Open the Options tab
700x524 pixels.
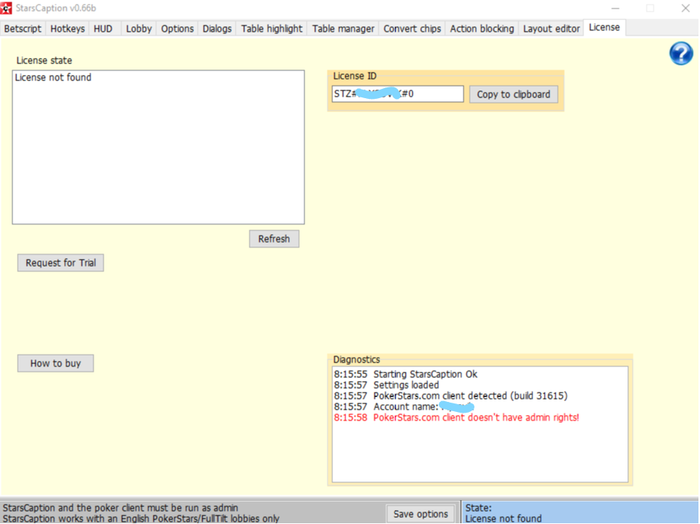coord(177,29)
